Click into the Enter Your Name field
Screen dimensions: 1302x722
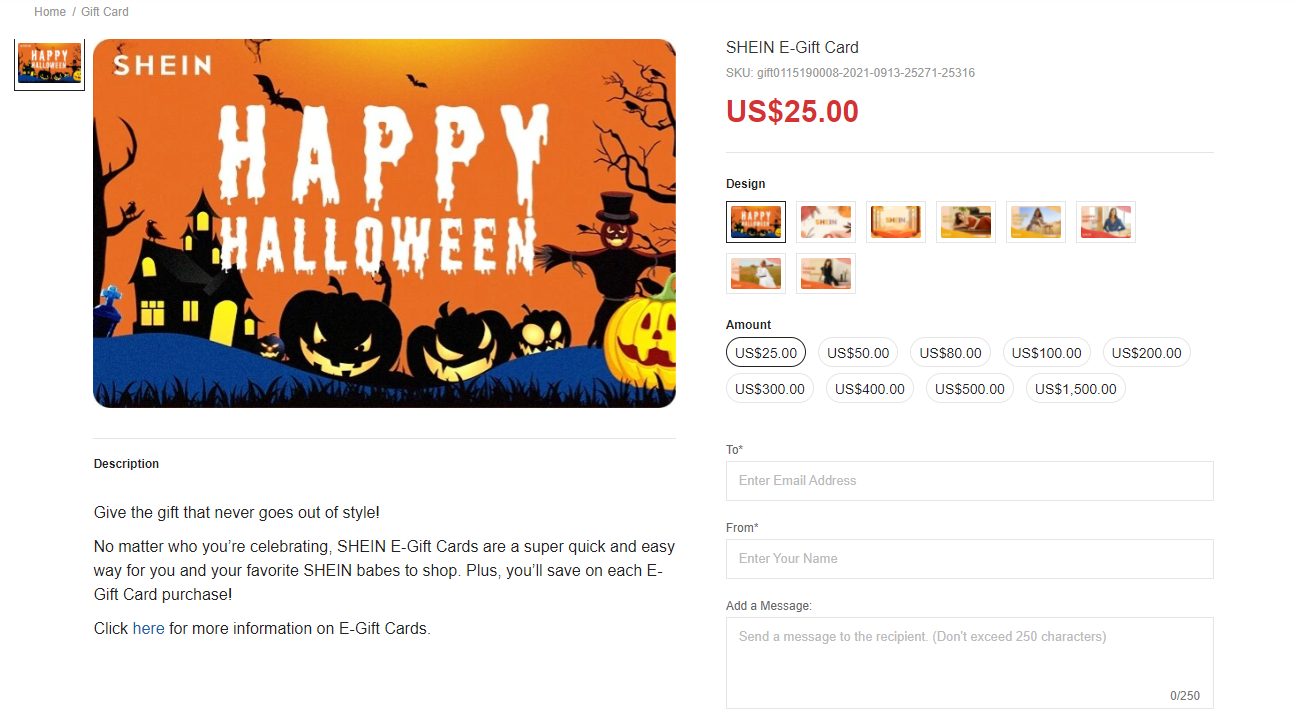970,559
